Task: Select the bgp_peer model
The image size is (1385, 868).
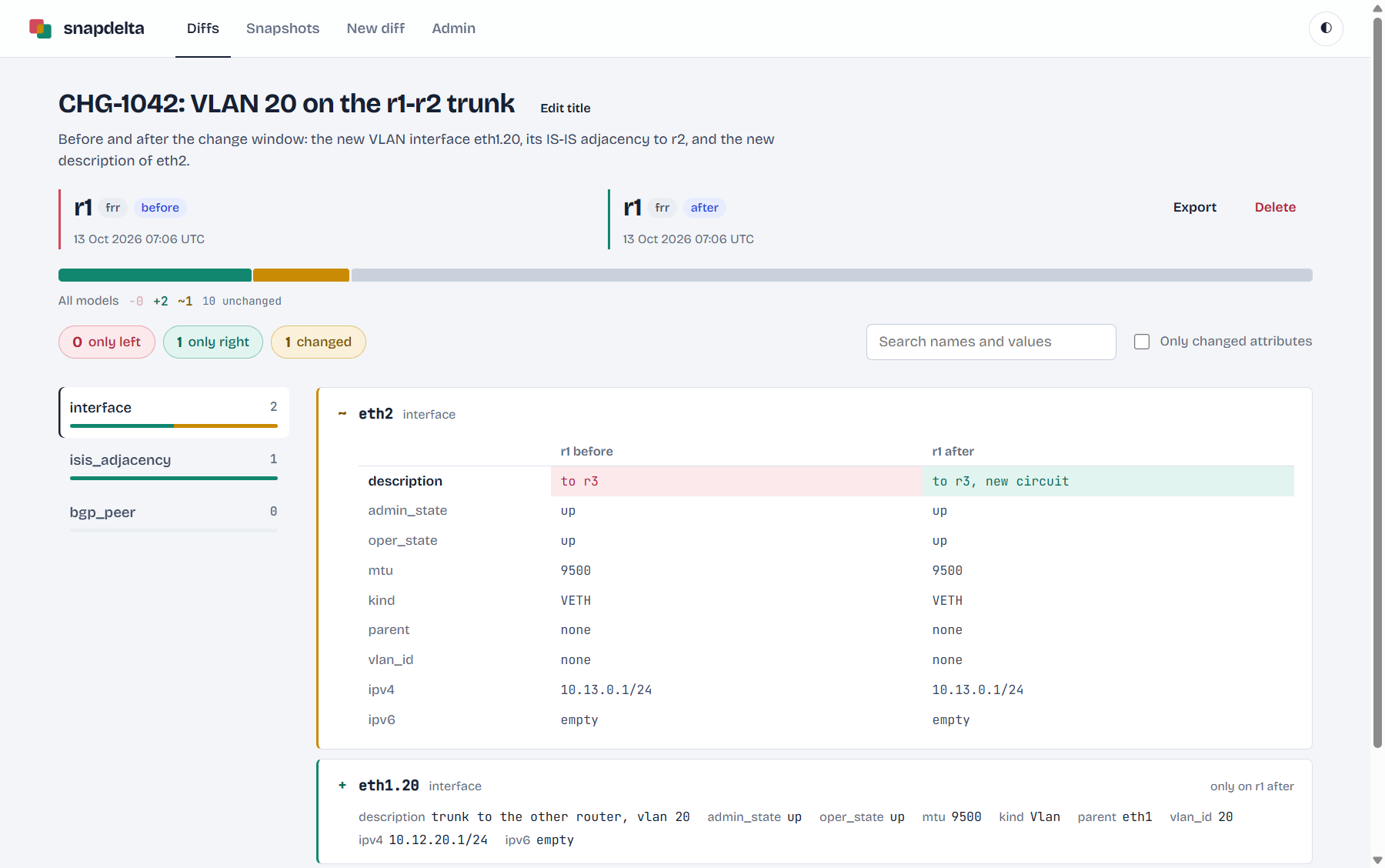Action: (x=174, y=517)
